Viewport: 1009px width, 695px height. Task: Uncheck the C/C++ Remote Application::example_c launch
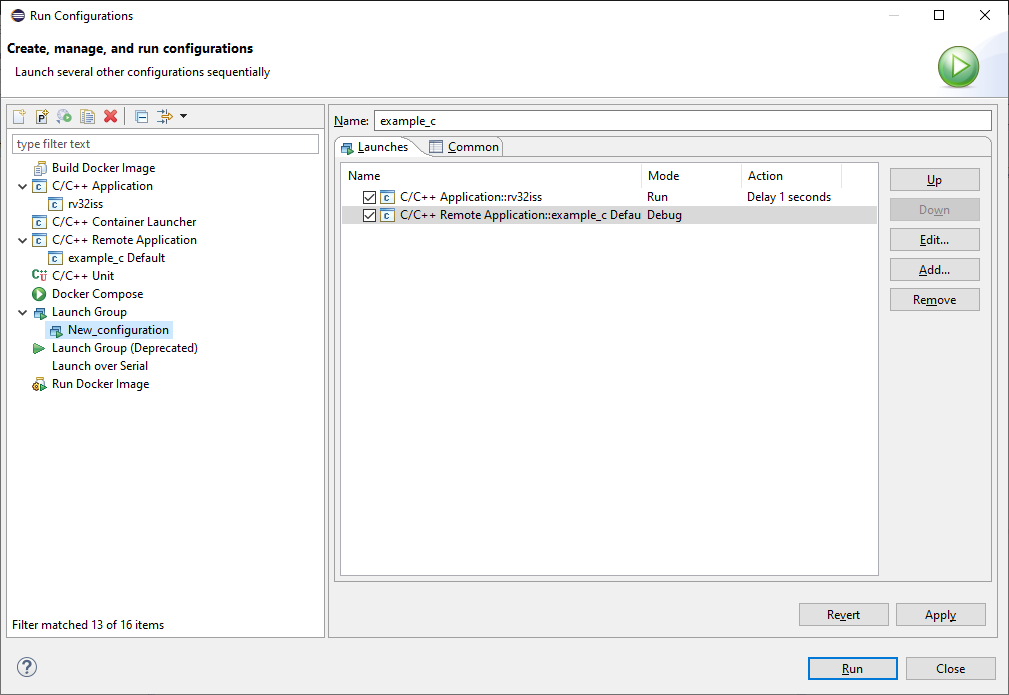pos(370,215)
